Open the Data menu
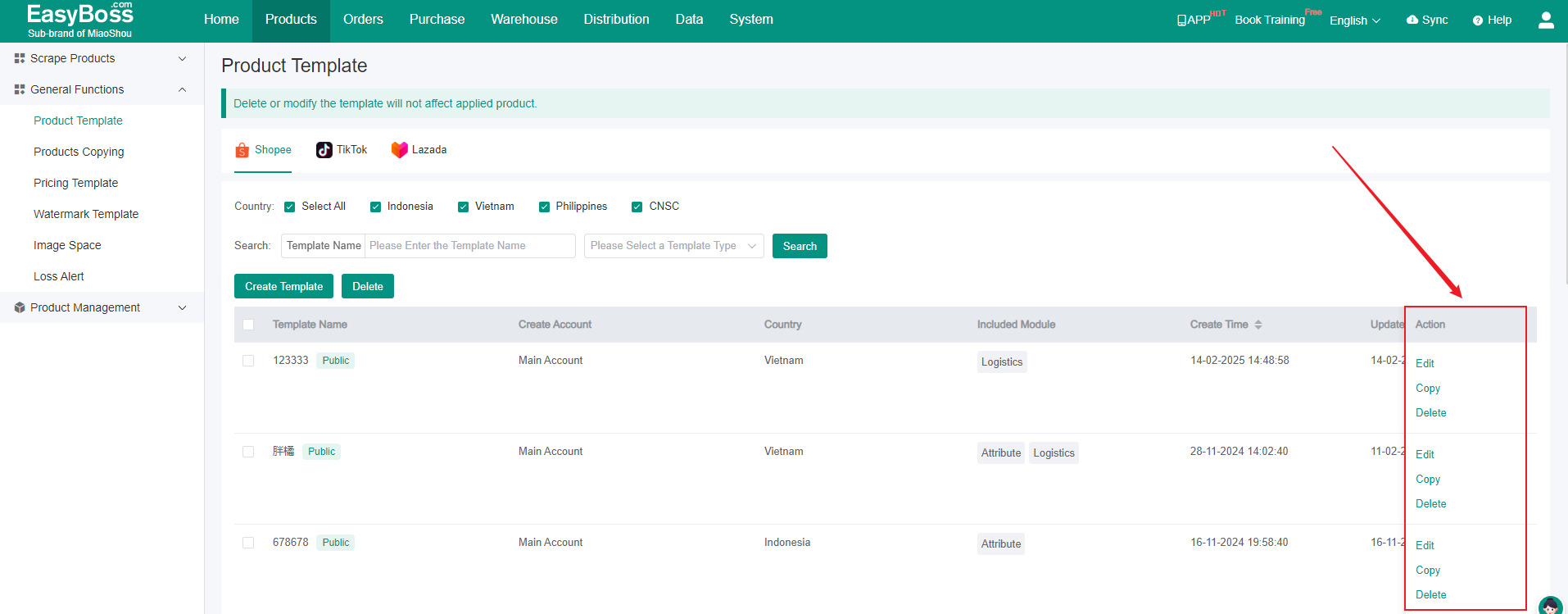This screenshot has height=614, width=1568. [x=689, y=20]
